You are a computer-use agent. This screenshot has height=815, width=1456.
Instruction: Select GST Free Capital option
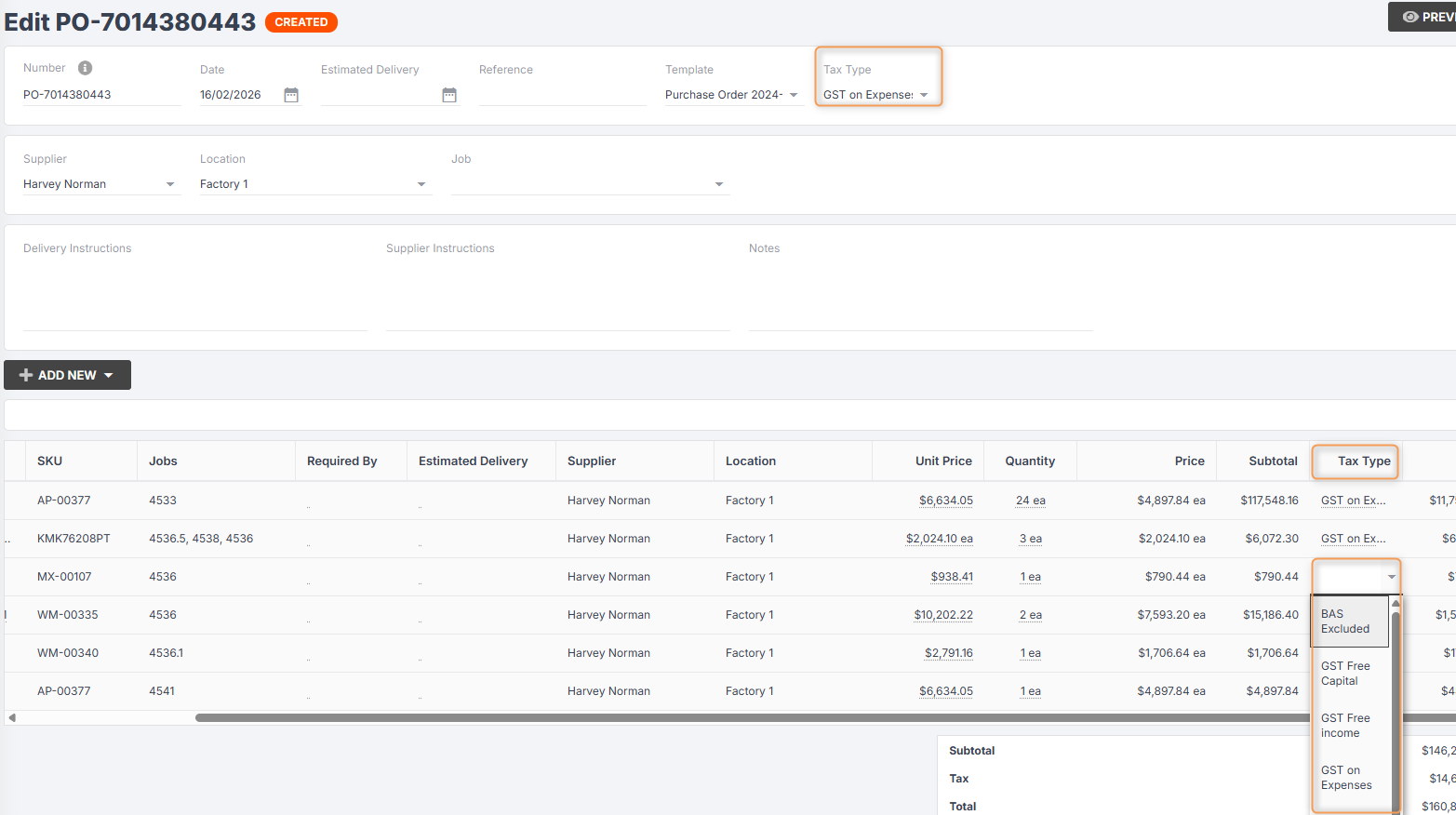pyautogui.click(x=1350, y=674)
